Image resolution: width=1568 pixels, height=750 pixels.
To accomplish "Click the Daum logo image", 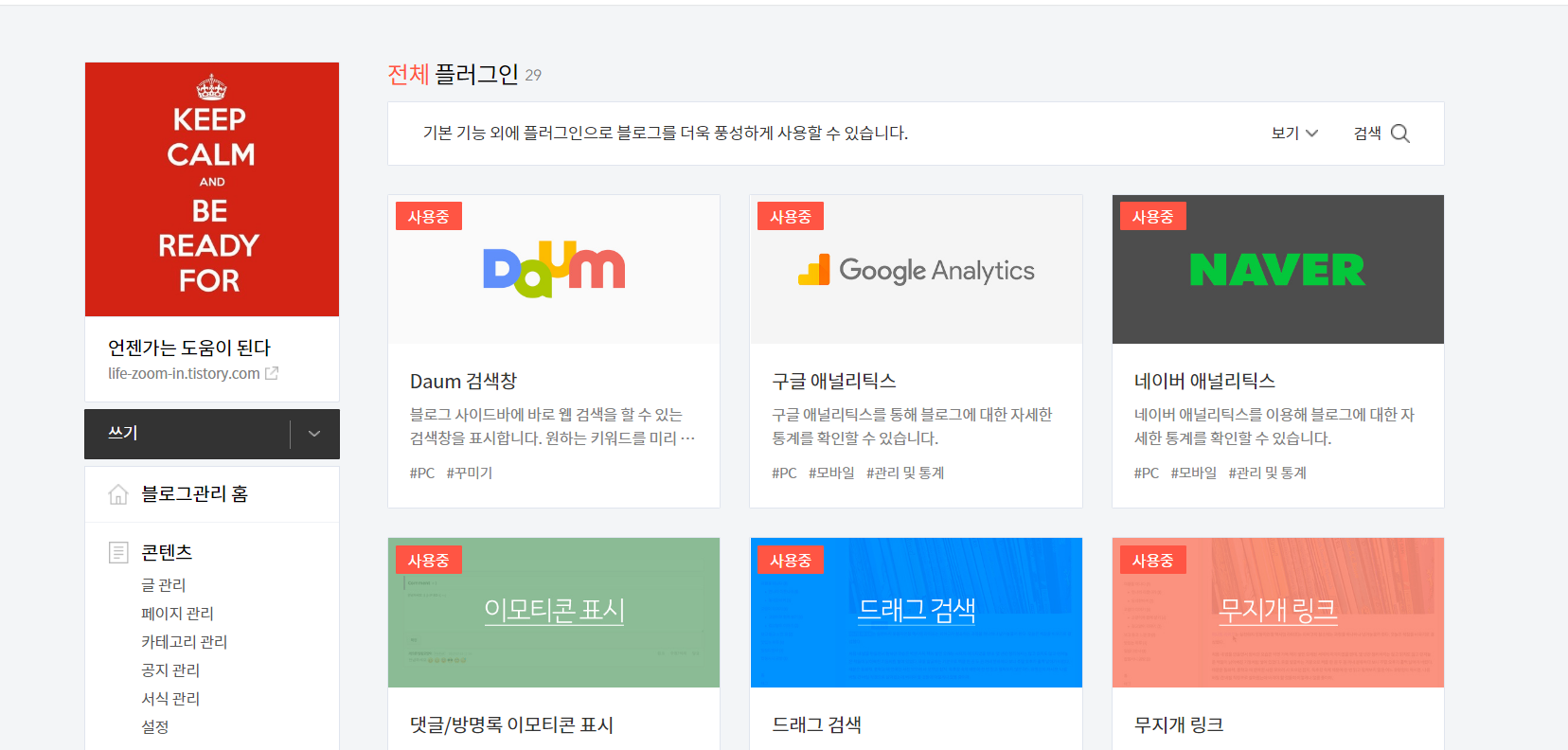I will [554, 270].
